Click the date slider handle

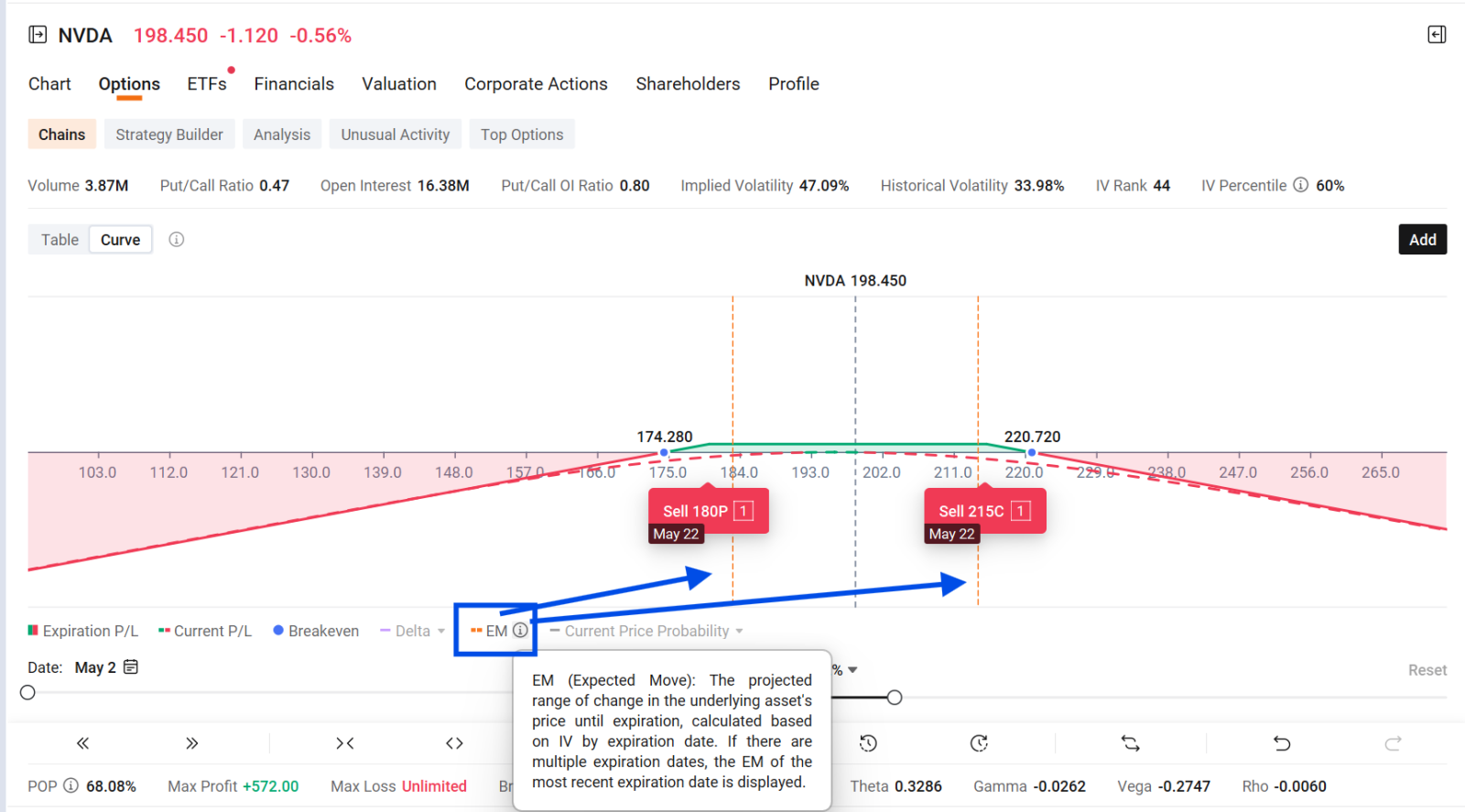tap(27, 692)
